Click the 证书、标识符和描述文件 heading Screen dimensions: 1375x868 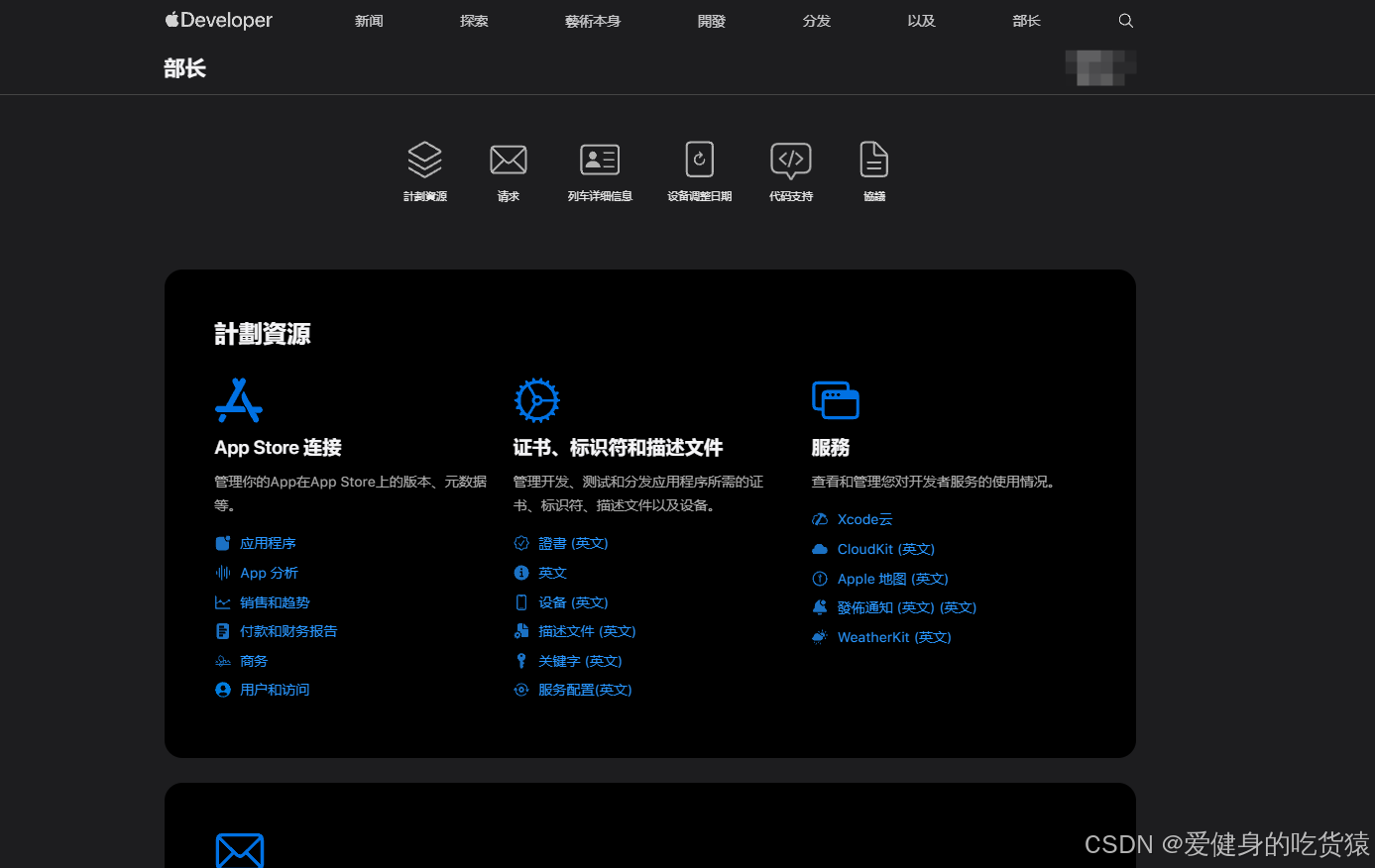(619, 448)
